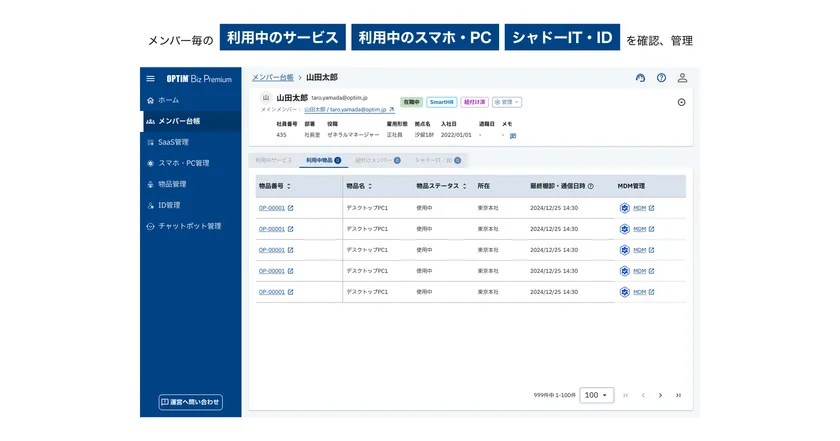840x441 pixels.
Task: Click the info icon beside 最終棚卸・通信日時
Action: tap(591, 186)
